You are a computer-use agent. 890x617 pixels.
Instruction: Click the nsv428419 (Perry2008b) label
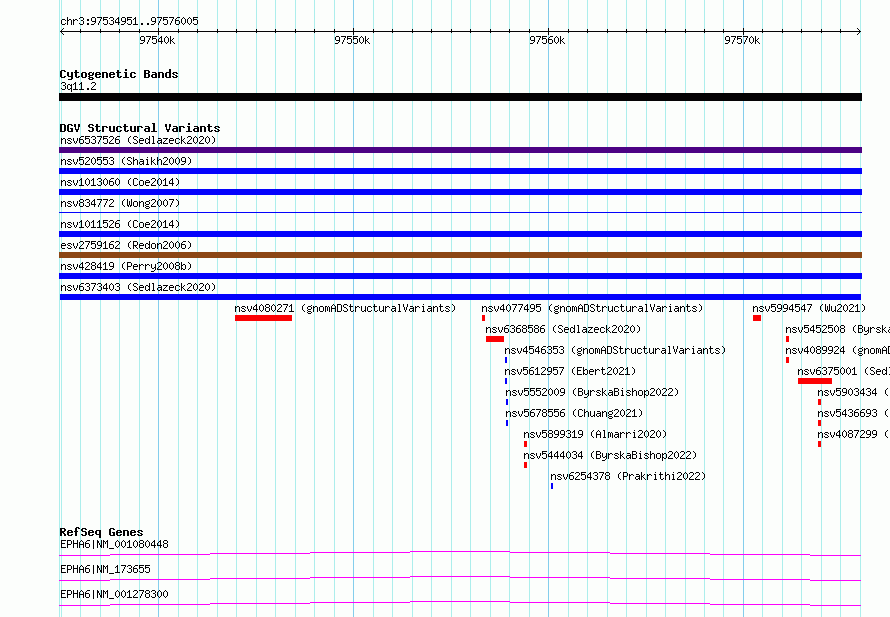[x=126, y=266]
